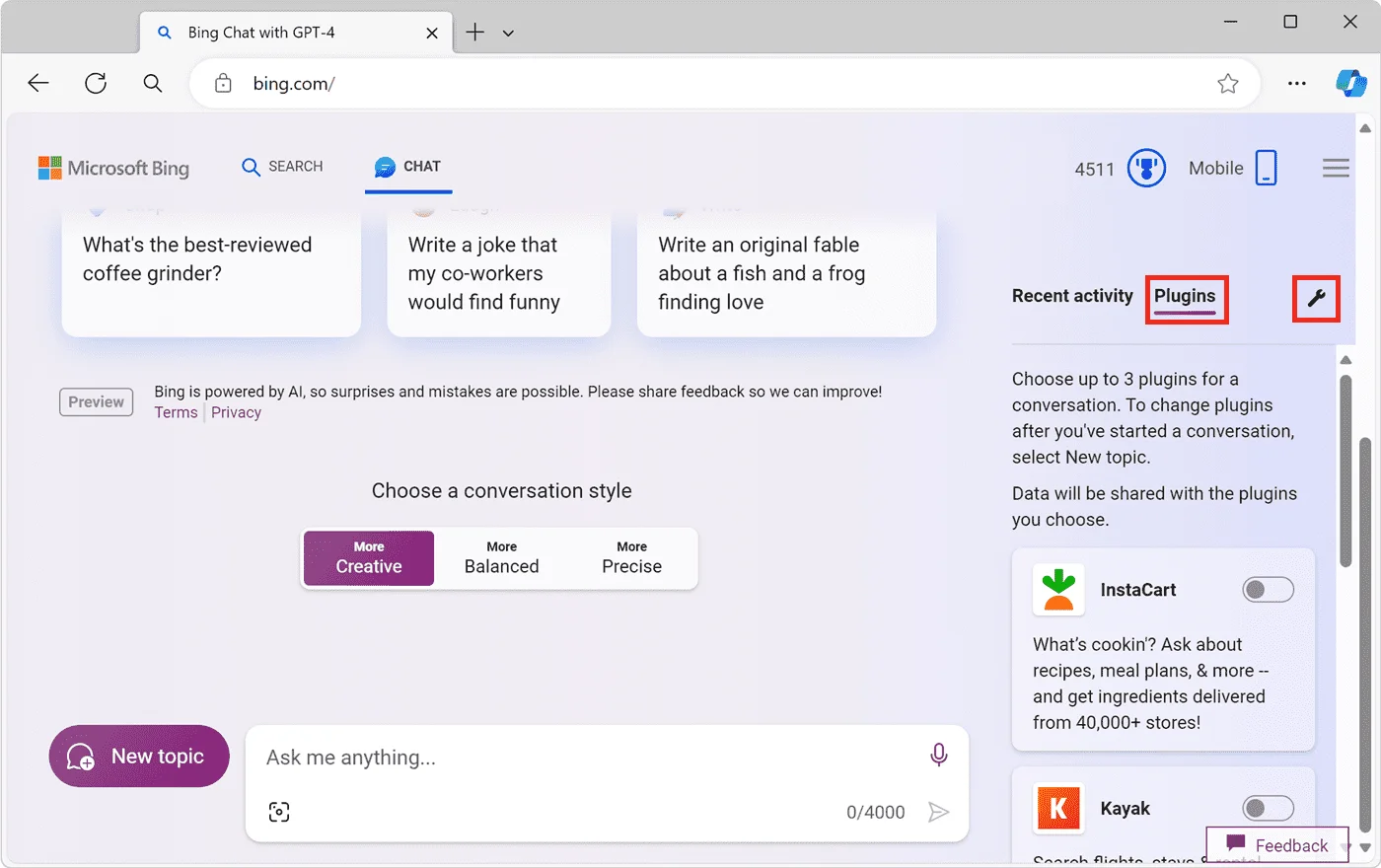This screenshot has height=868, width=1381.
Task: Open the browser Settings and more menu
Action: pos(1297,84)
